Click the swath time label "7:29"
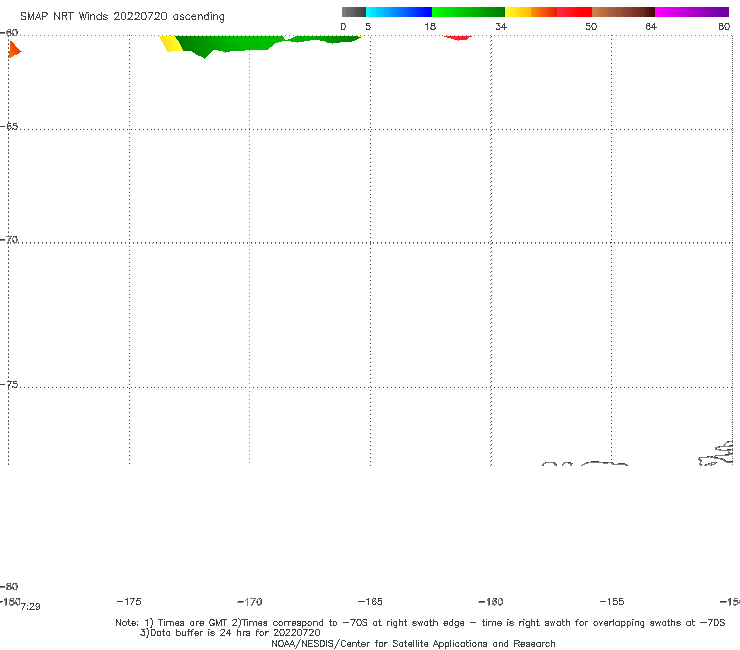 tap(31, 607)
